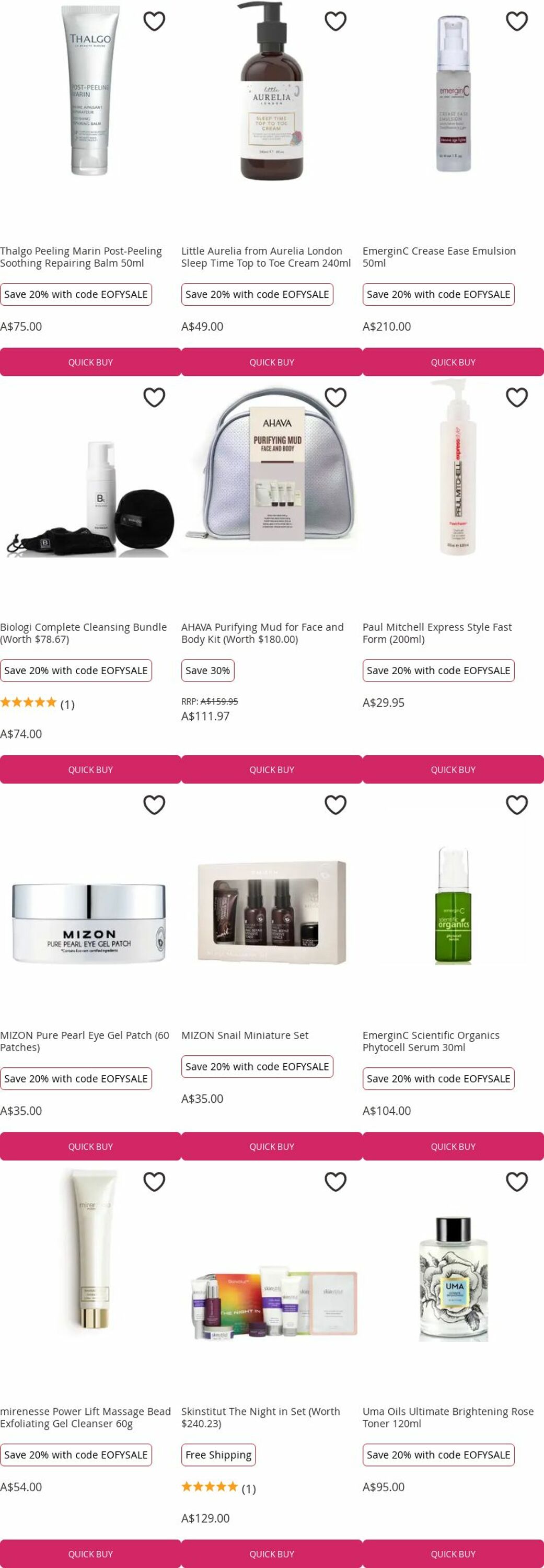Image resolution: width=544 pixels, height=1568 pixels.
Task: Quick buy the EmerginC Phytocell Serum
Action: click(454, 1146)
